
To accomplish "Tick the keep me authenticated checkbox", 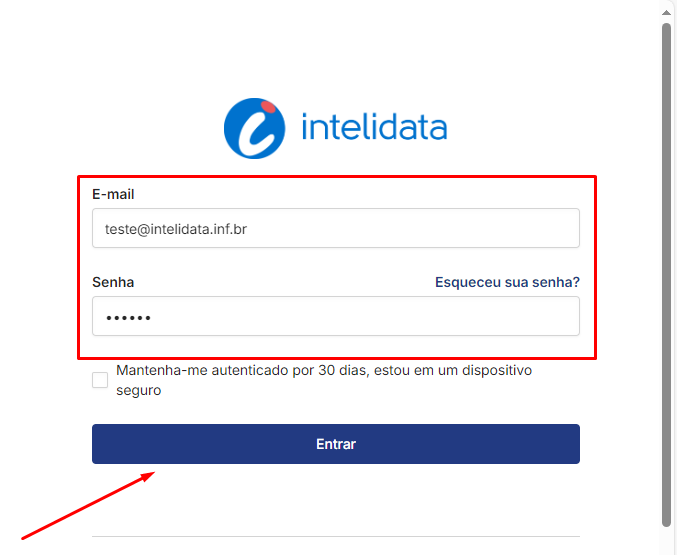I will [100, 380].
